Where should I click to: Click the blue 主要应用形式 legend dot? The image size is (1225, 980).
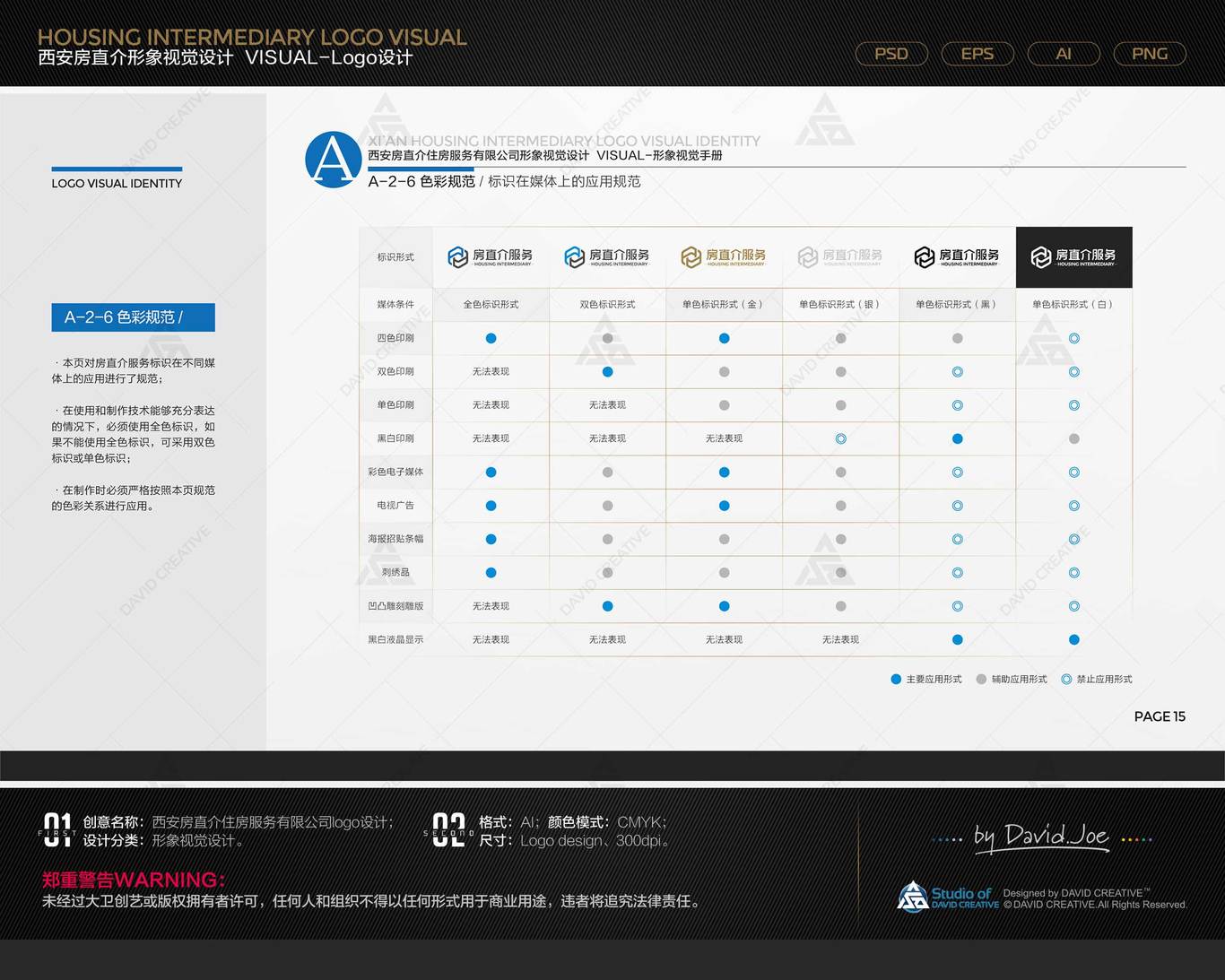[895, 679]
